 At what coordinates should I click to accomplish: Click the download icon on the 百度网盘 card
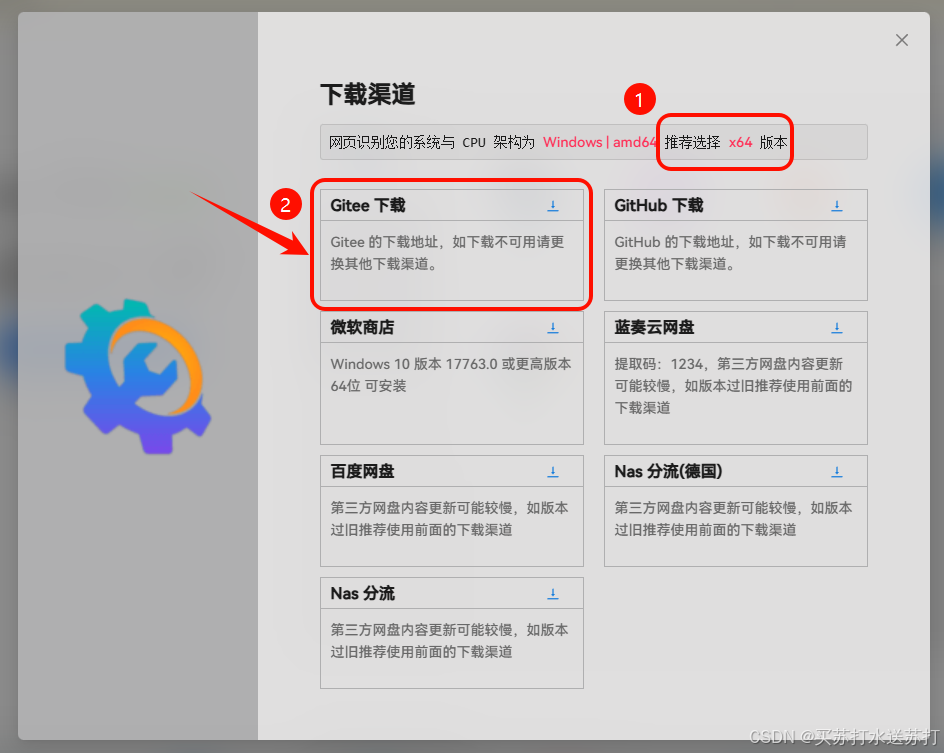(x=553, y=471)
